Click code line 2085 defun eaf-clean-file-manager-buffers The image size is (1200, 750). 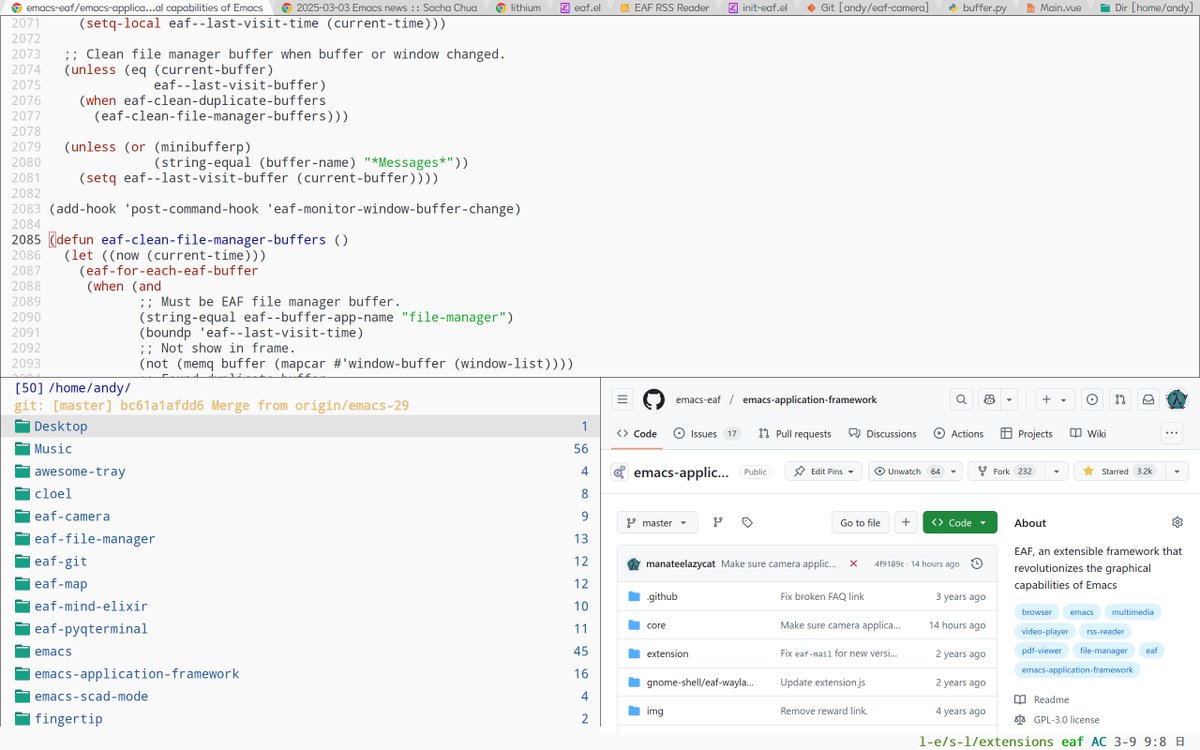pos(198,240)
